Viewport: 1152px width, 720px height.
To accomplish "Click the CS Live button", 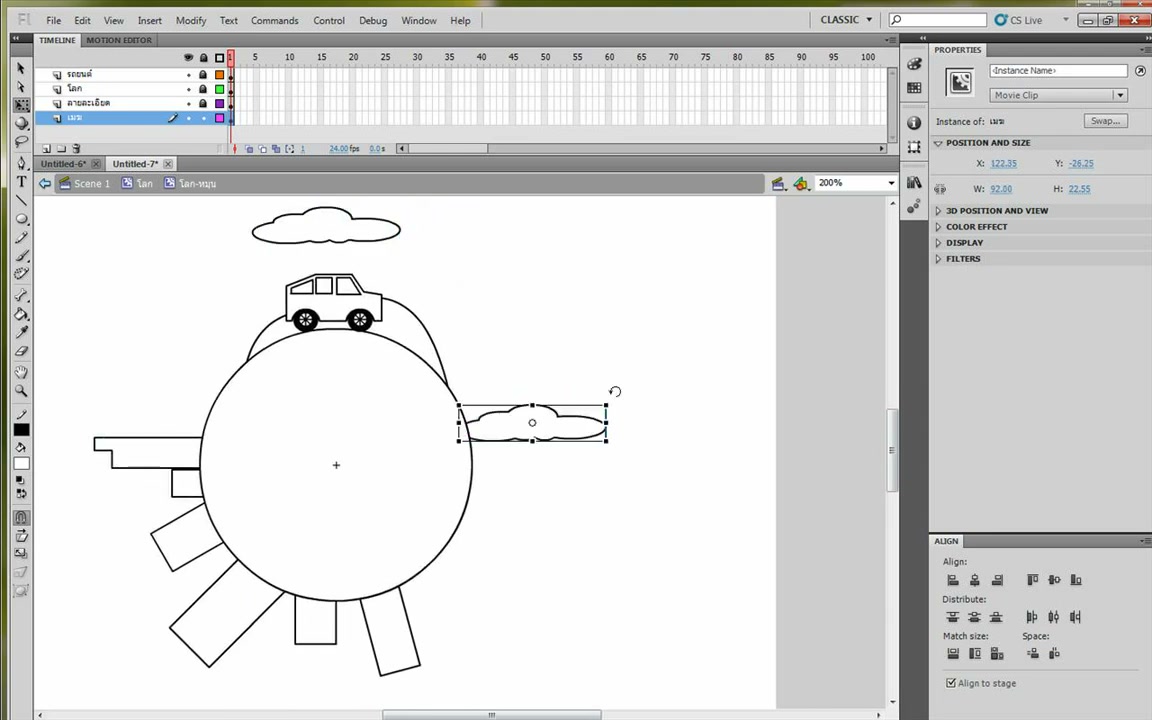I will point(1019,20).
